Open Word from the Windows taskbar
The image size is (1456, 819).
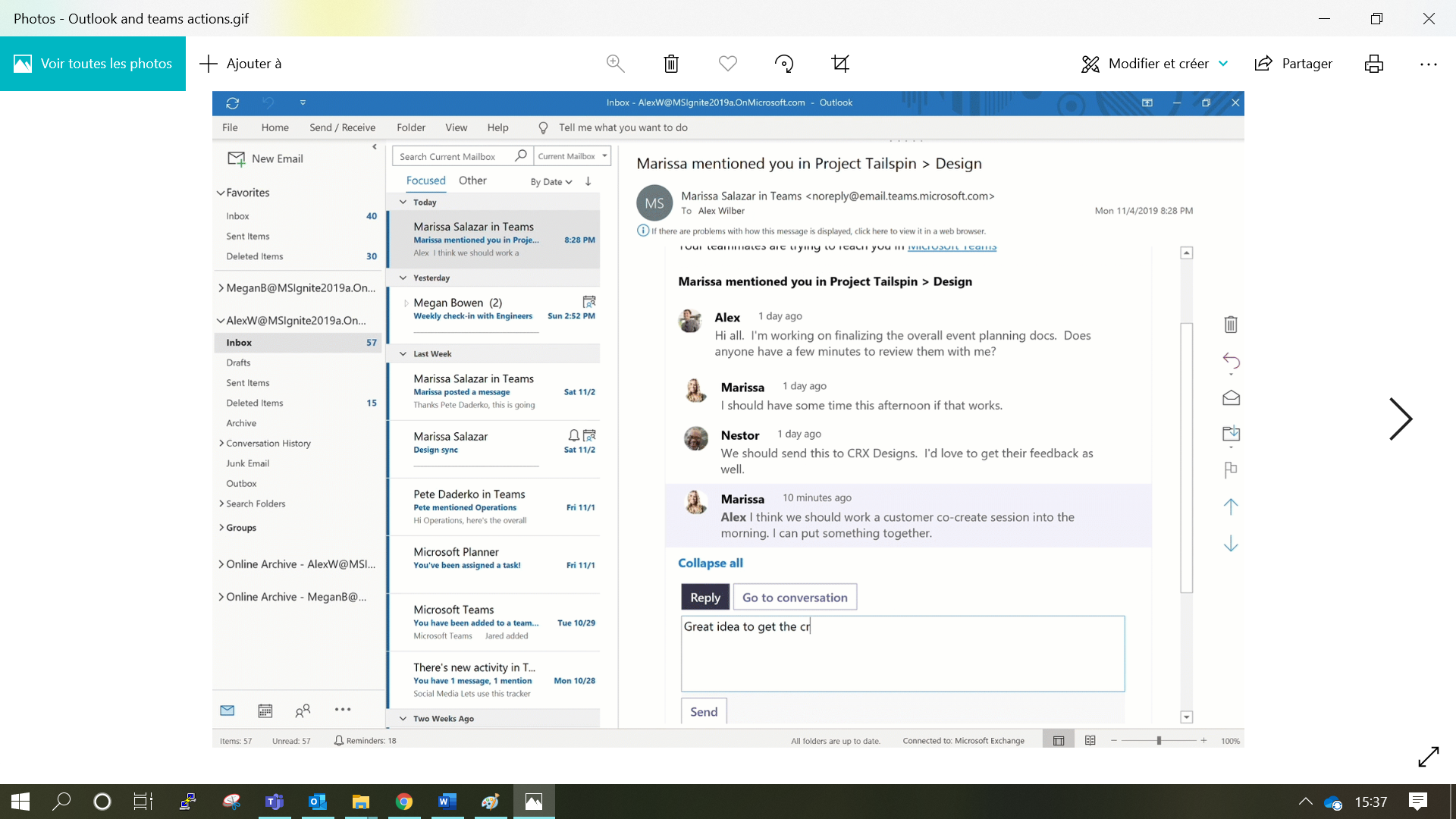coord(447,802)
